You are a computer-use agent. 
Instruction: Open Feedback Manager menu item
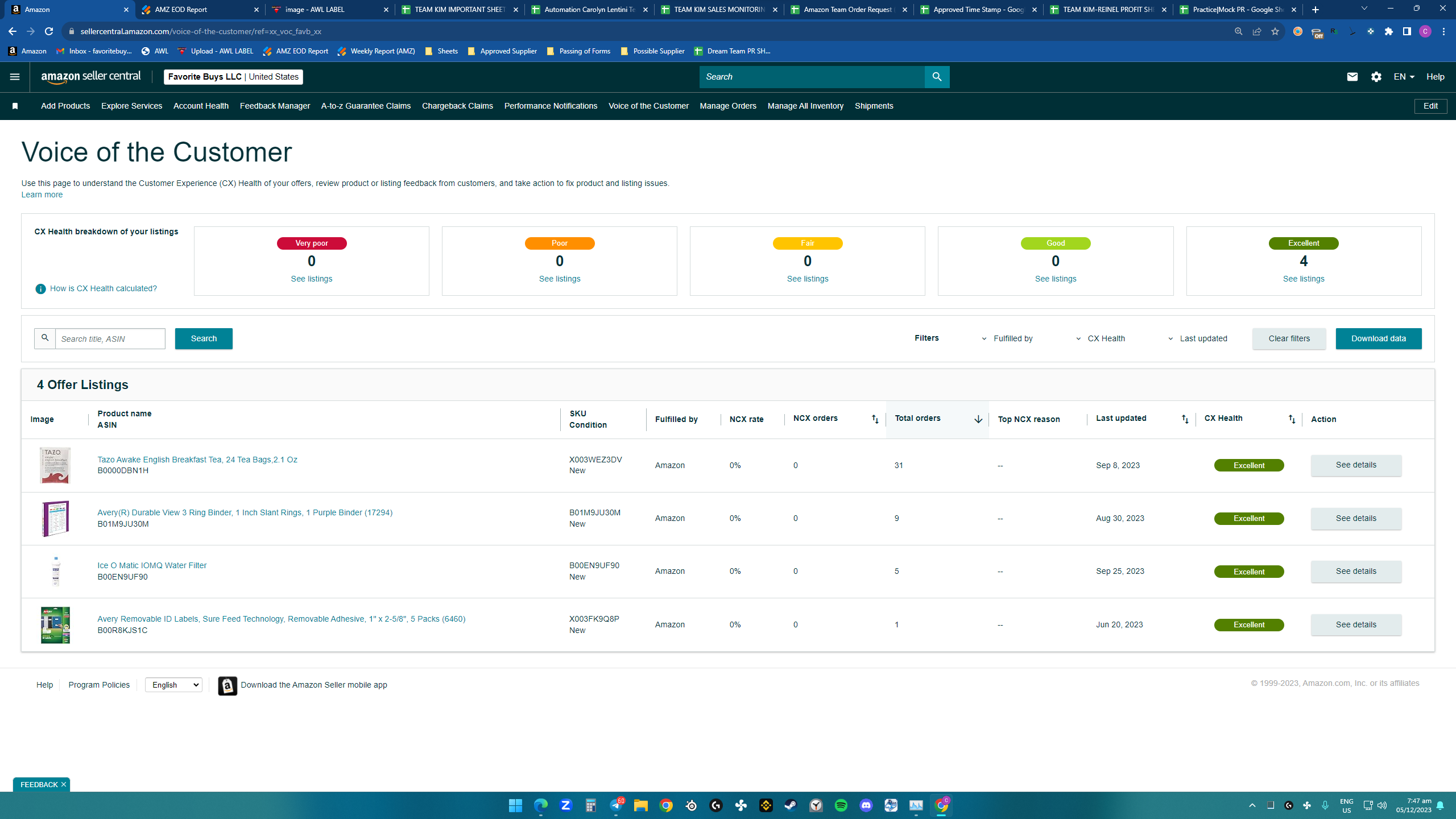point(275,106)
